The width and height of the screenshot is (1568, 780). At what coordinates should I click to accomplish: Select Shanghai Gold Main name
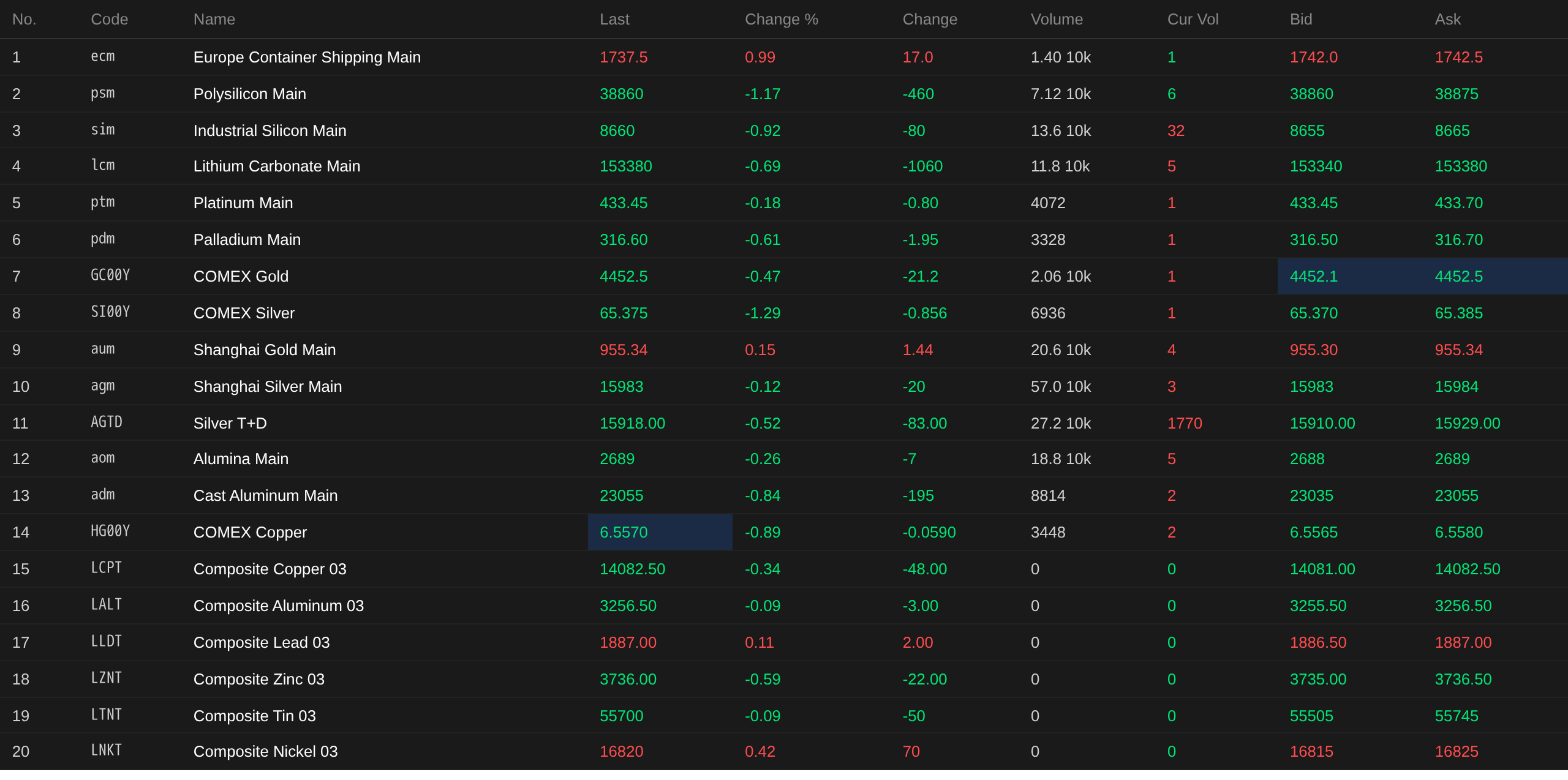click(x=265, y=350)
